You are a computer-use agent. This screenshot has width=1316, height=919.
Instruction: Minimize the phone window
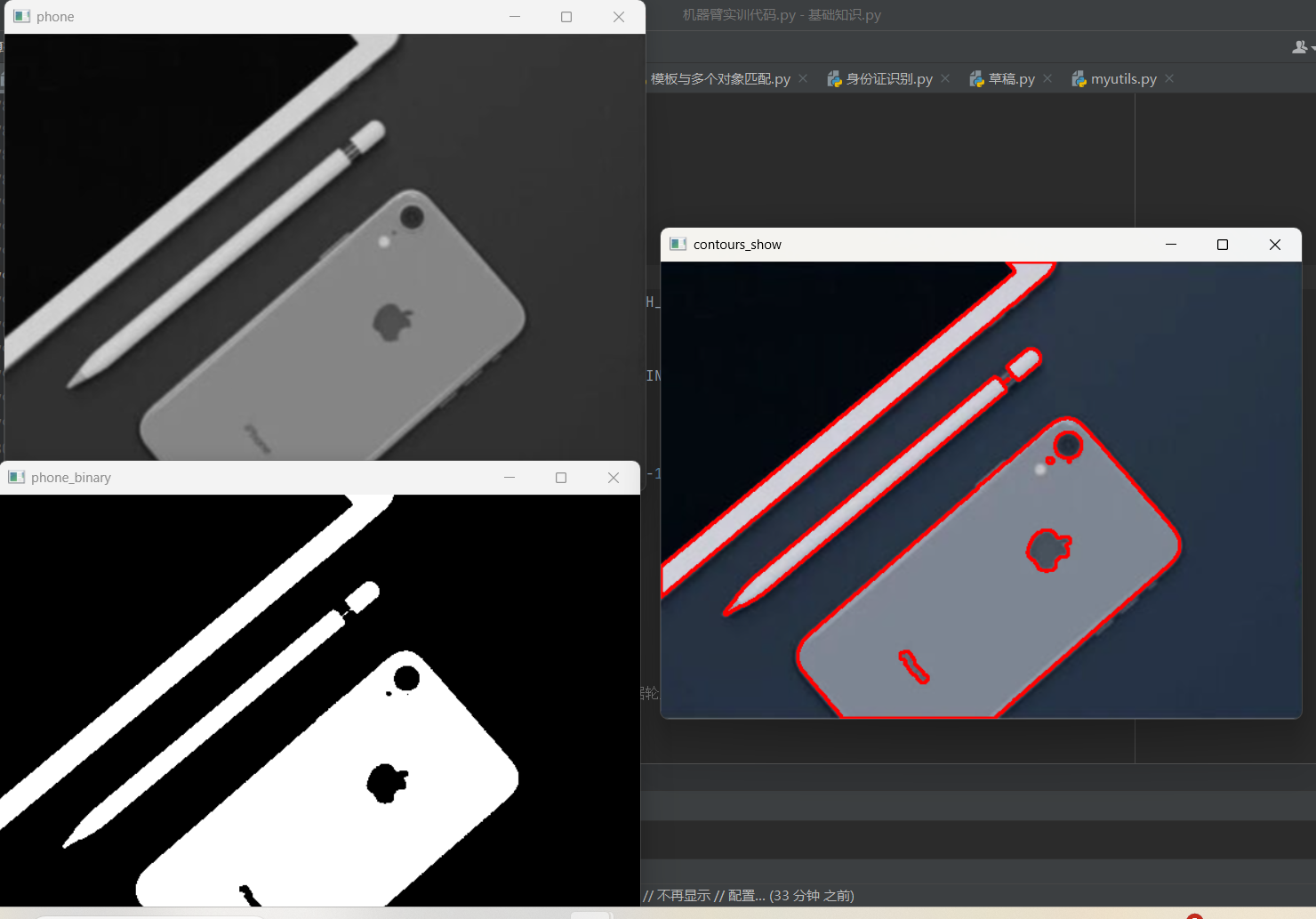coord(515,17)
